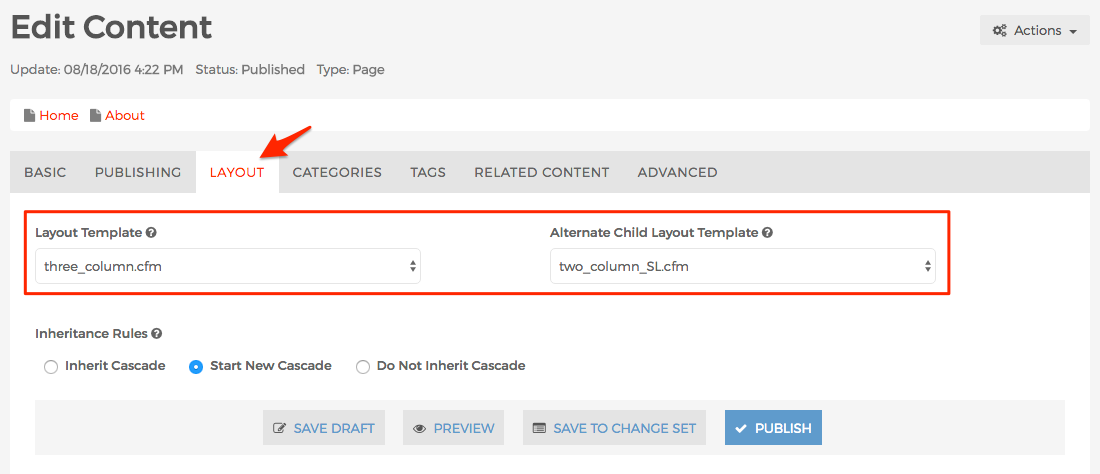This screenshot has width=1100, height=474.
Task: Expand the Actions dropdown menu
Action: [1035, 31]
